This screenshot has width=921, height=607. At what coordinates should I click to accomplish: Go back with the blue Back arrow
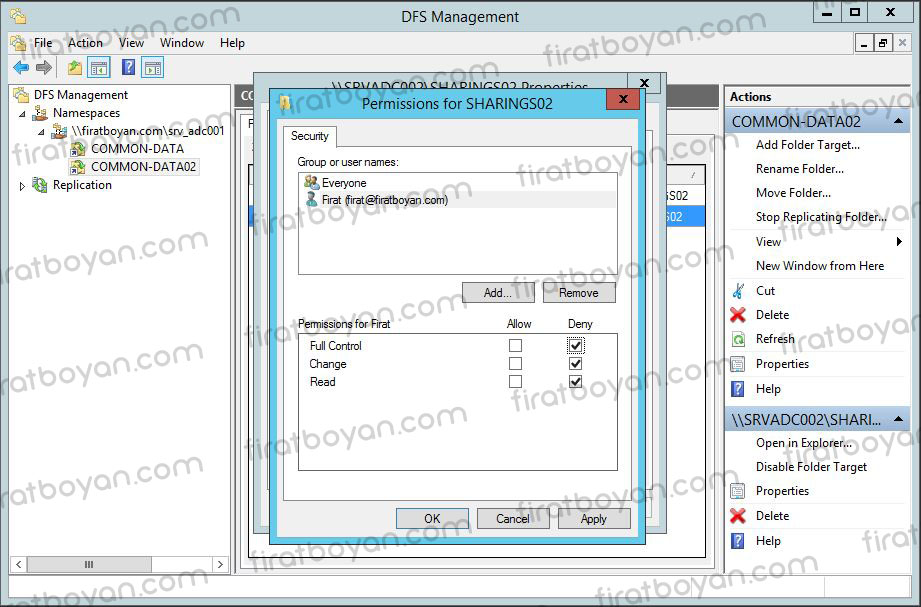pyautogui.click(x=21, y=68)
